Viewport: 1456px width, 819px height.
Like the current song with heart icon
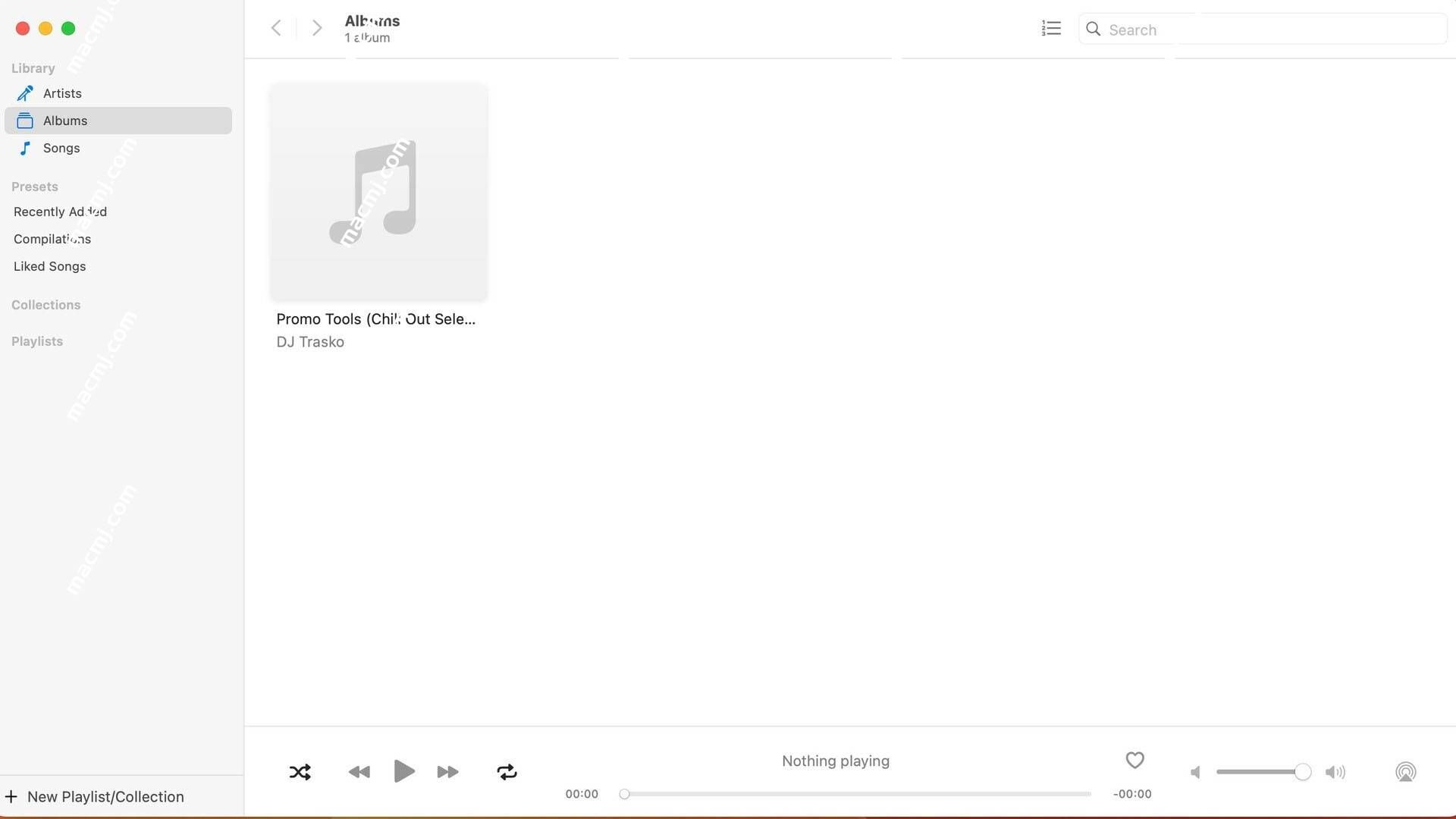tap(1134, 760)
